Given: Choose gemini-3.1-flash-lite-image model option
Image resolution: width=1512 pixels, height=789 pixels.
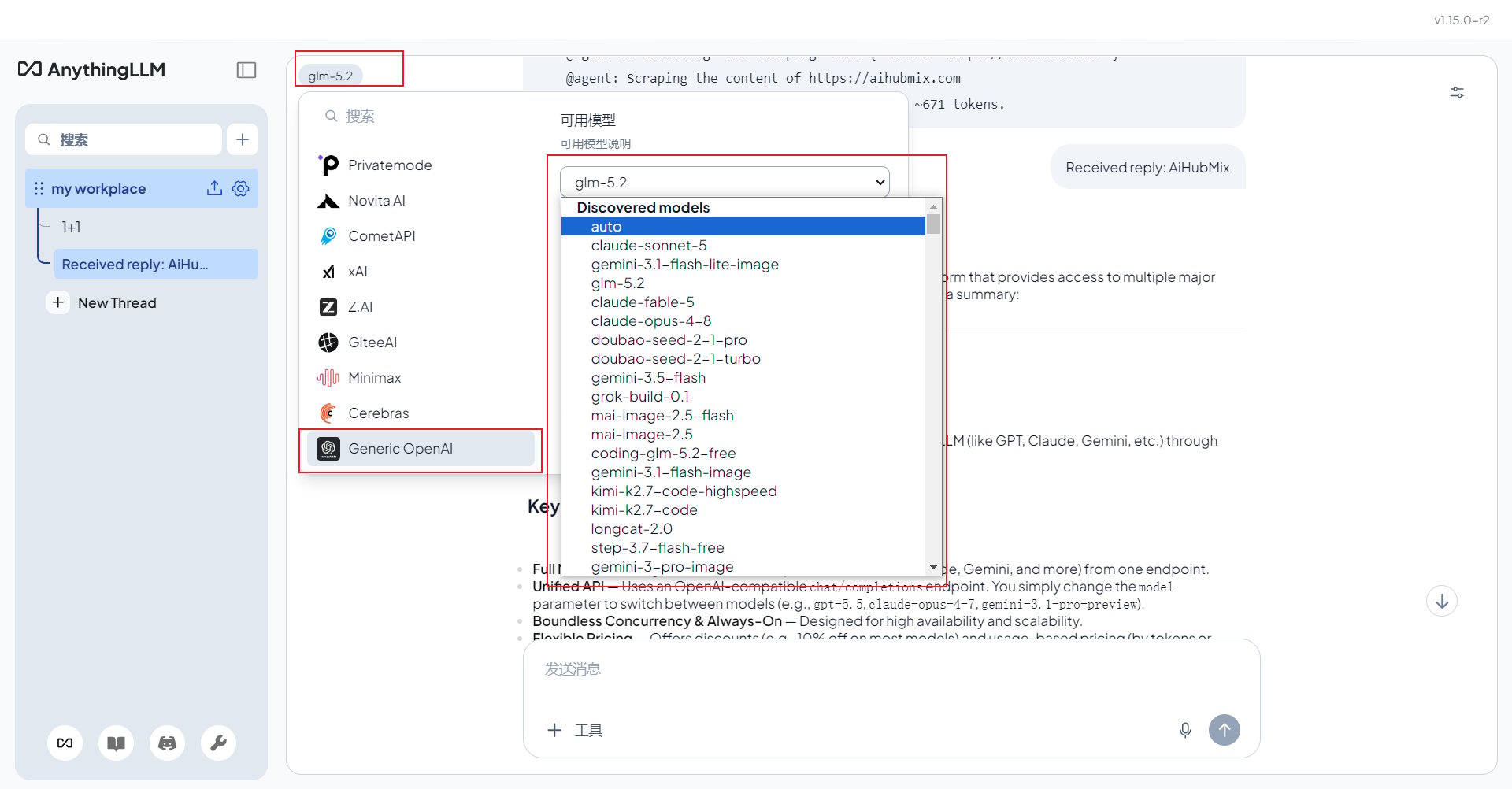Looking at the screenshot, I should [x=743, y=265].
